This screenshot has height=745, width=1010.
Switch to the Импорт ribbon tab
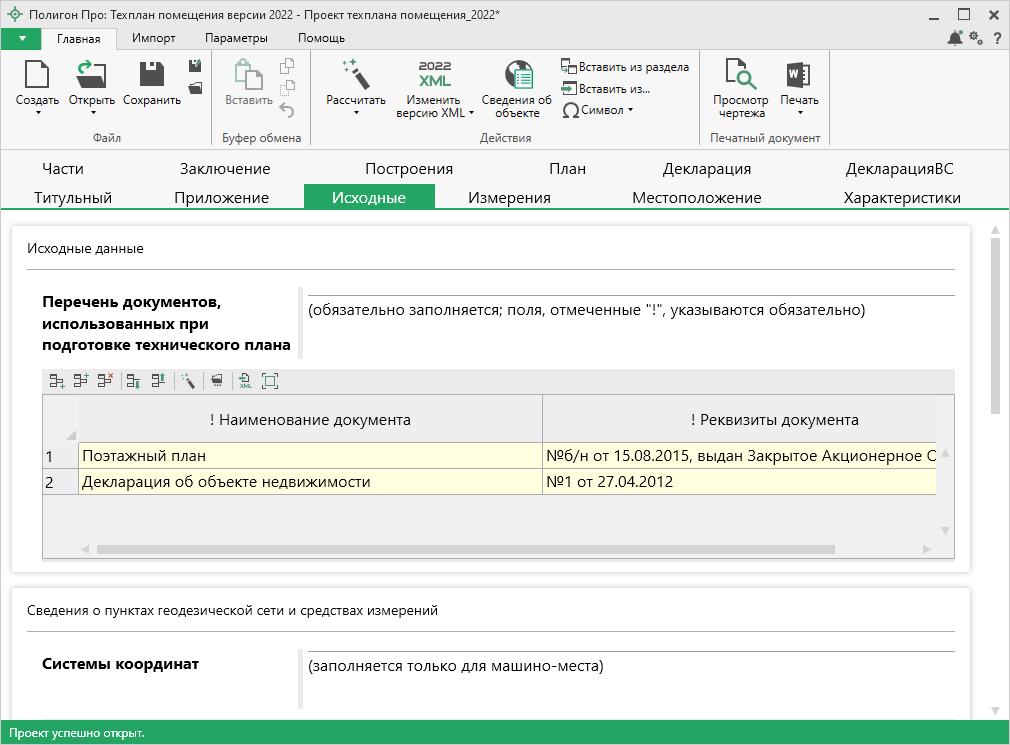pos(153,38)
